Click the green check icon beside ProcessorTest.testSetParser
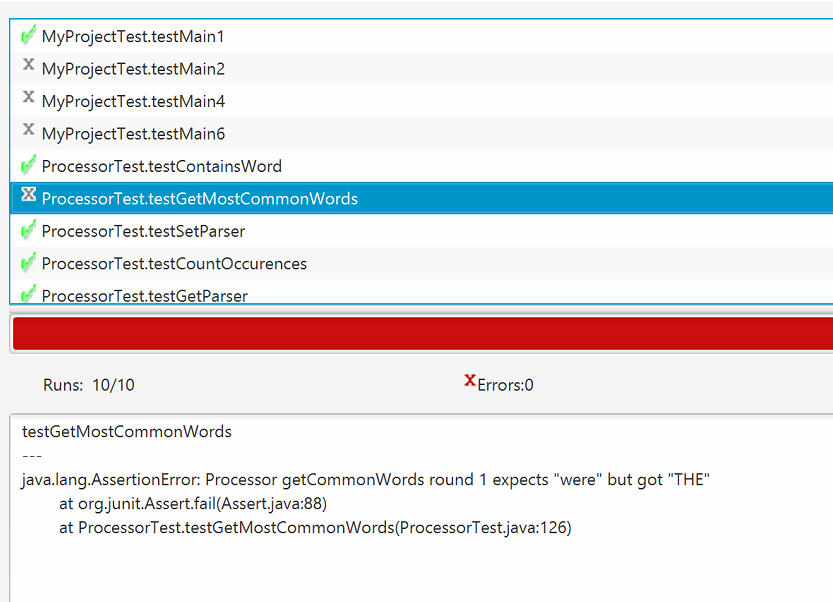This screenshot has height=602, width=833. [x=28, y=230]
